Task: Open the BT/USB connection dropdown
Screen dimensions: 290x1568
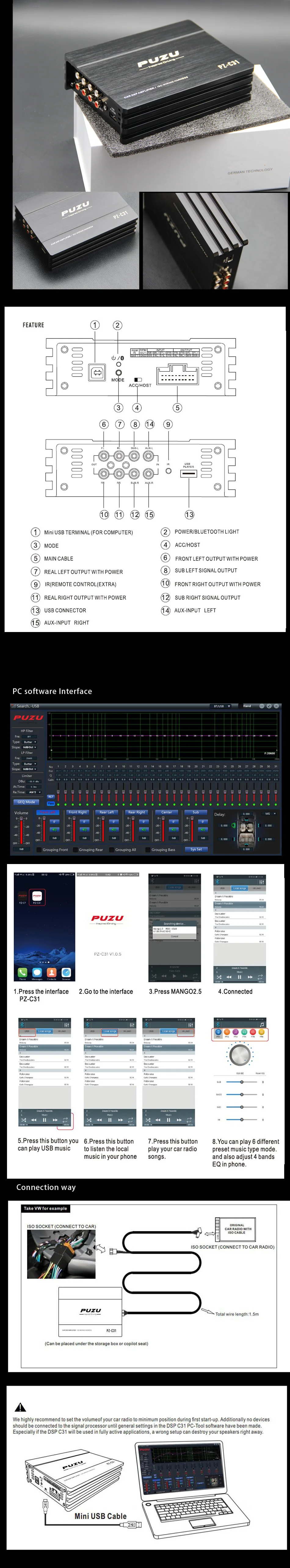Action: coord(221,706)
